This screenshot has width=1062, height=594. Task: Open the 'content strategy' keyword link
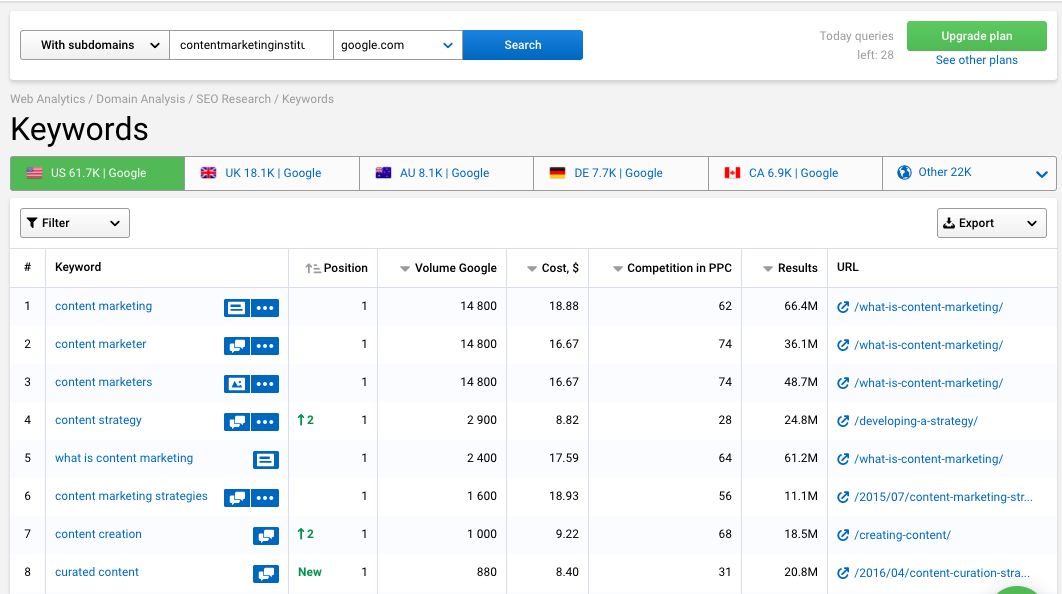(x=98, y=420)
